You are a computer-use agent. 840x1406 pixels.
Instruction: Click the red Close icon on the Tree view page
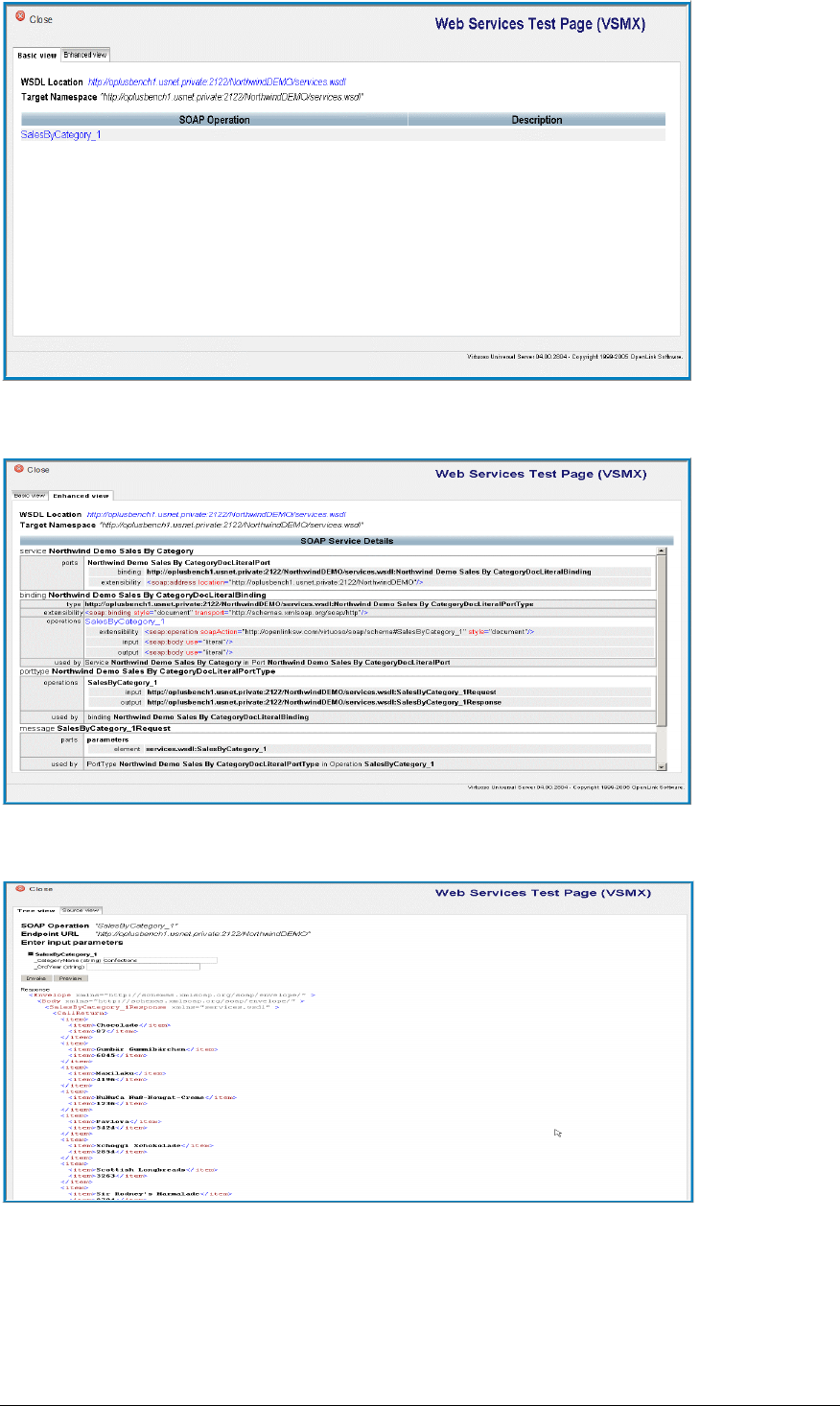pos(18,889)
